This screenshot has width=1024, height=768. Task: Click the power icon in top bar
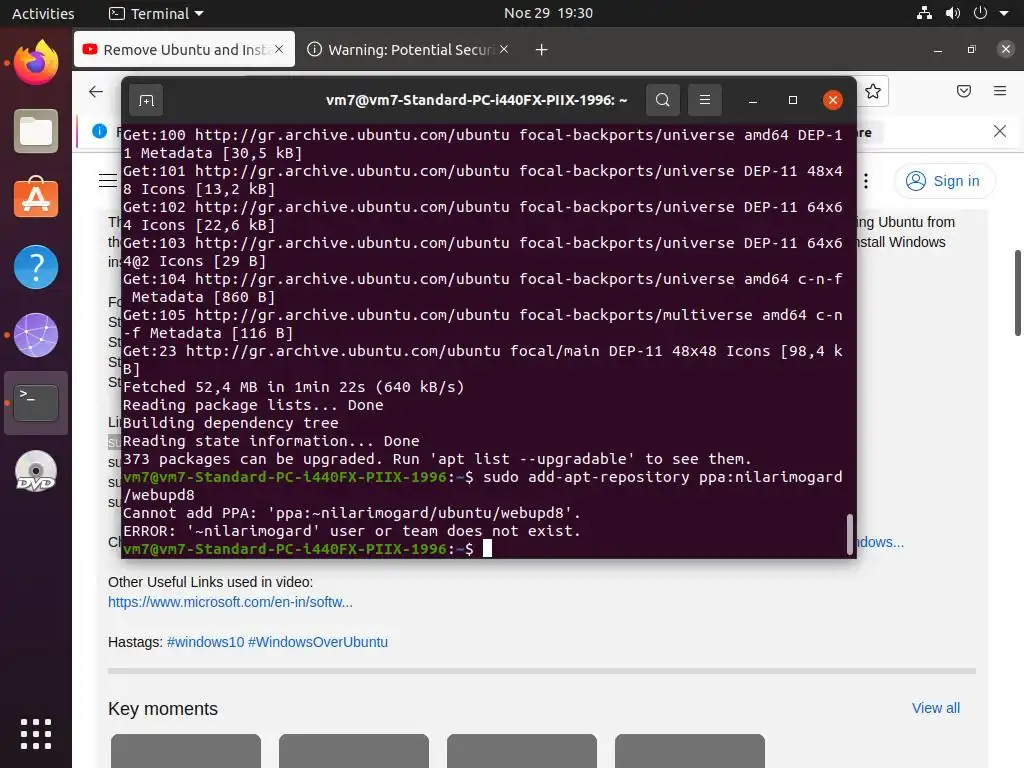[x=980, y=13]
